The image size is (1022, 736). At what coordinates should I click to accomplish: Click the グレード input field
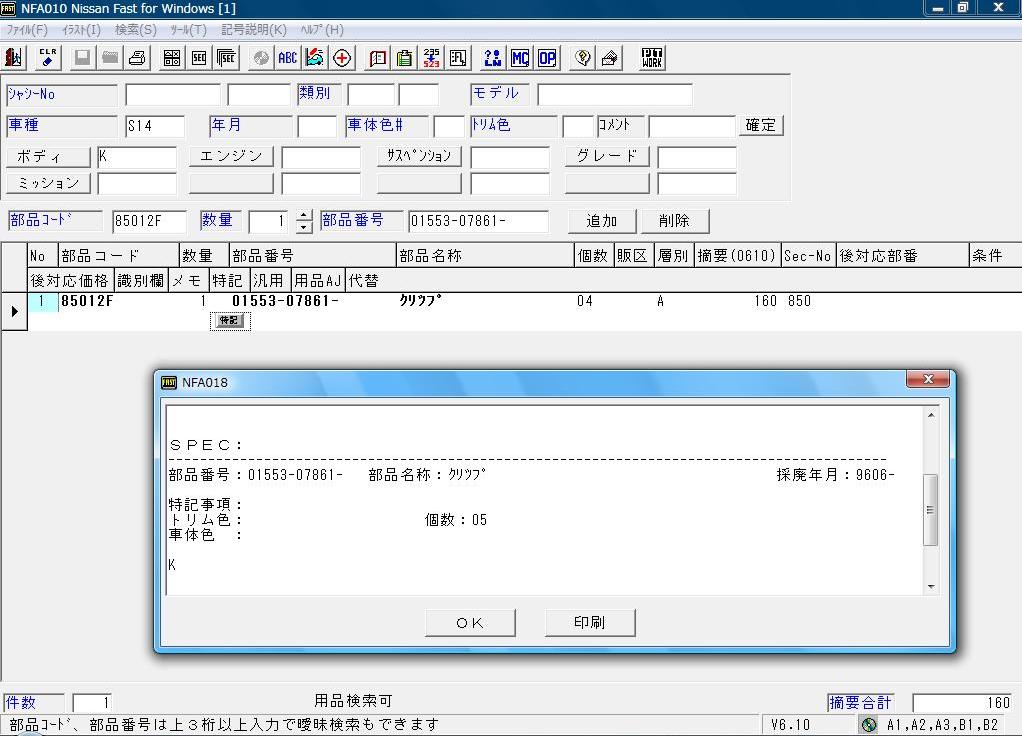pos(697,157)
